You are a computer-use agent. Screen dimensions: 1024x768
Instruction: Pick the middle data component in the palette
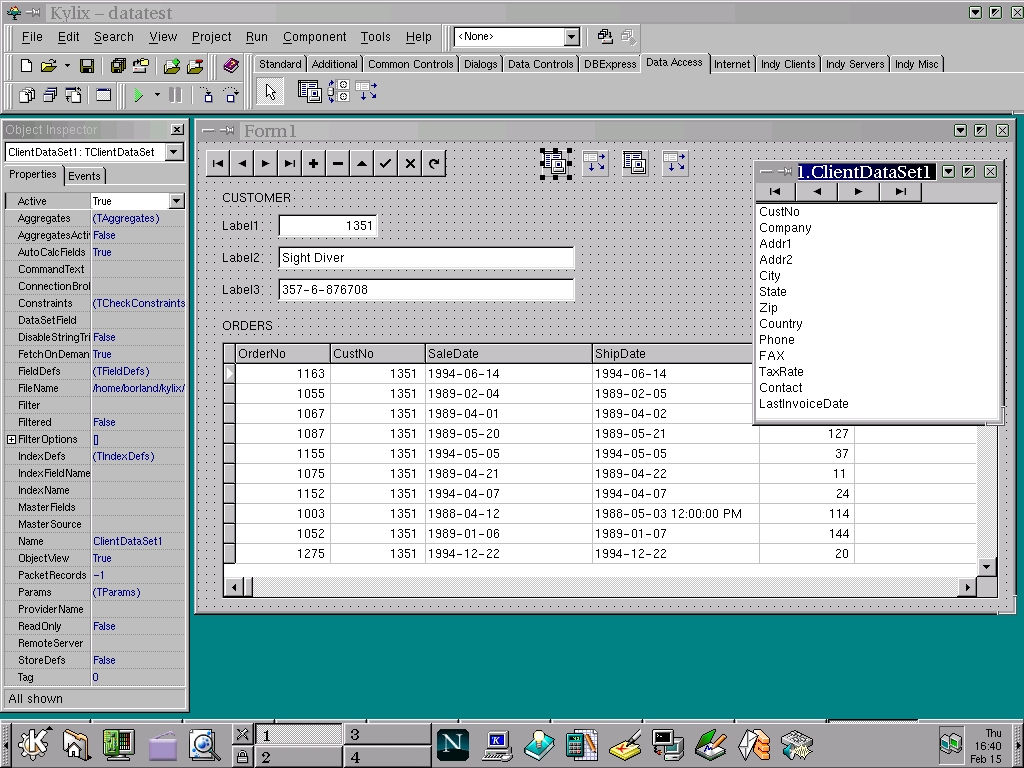338,91
